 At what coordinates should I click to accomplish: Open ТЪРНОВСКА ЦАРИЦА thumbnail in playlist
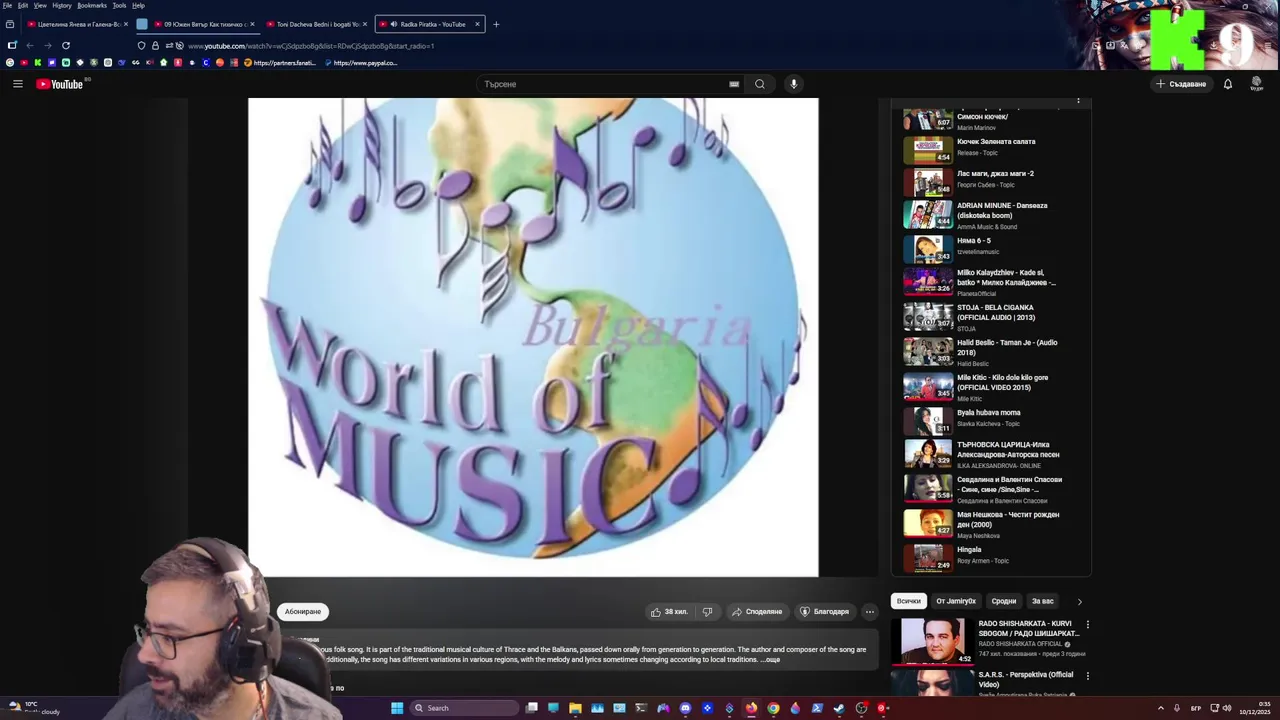click(x=928, y=453)
